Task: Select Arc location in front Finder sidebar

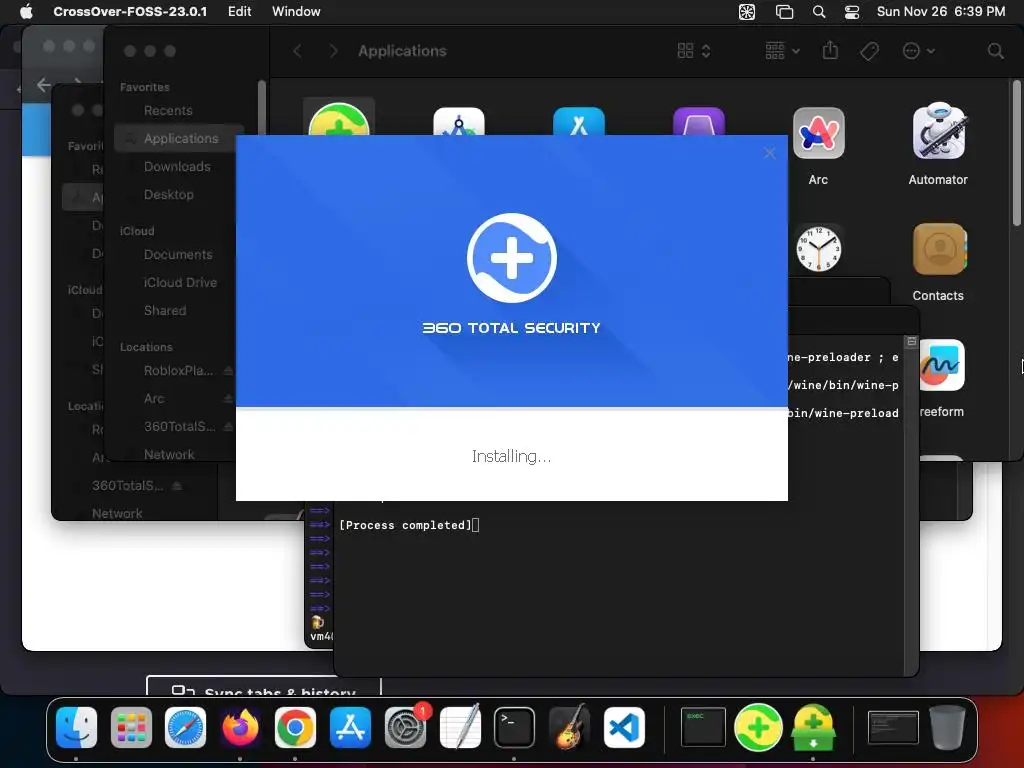Action: pos(154,398)
